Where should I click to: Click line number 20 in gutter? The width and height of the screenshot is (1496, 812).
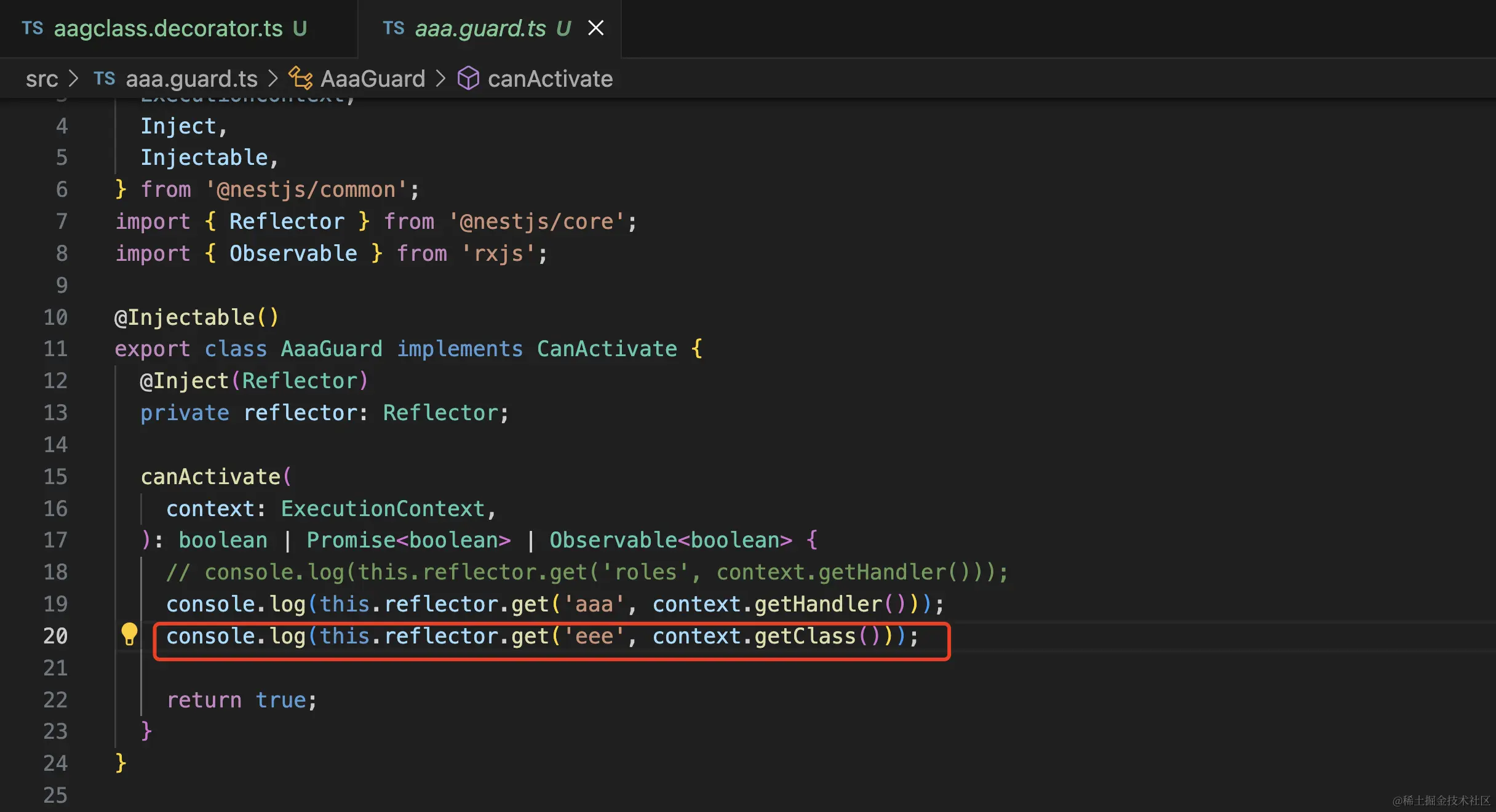coord(55,636)
